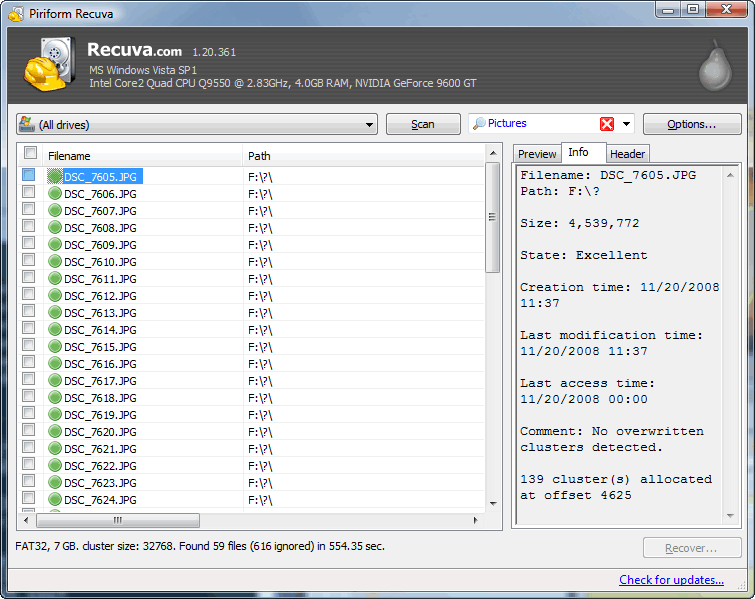755x599 pixels.
Task: Open the Check for updates link
Action: click(x=671, y=580)
